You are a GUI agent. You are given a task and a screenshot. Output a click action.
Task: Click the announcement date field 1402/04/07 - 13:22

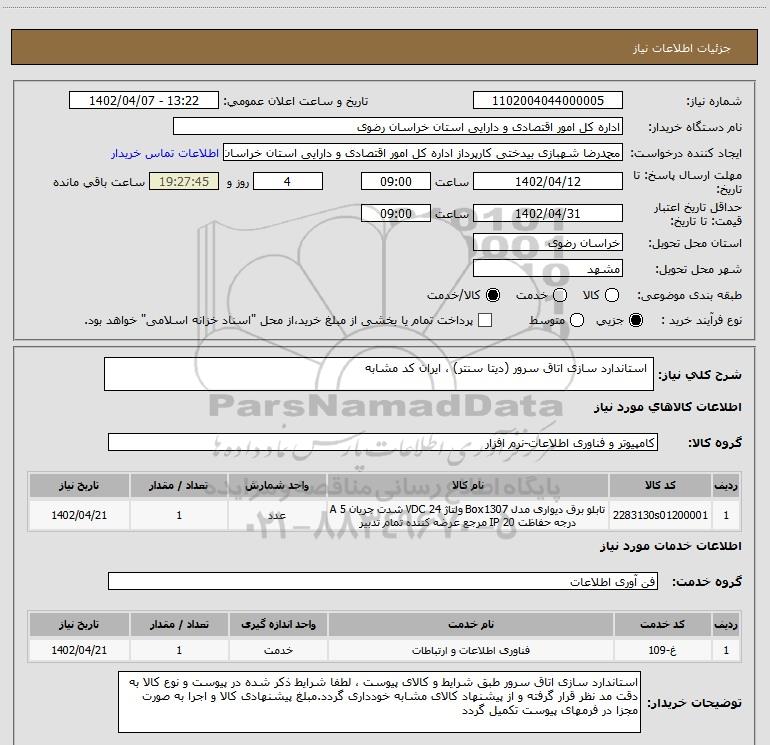click(x=144, y=101)
